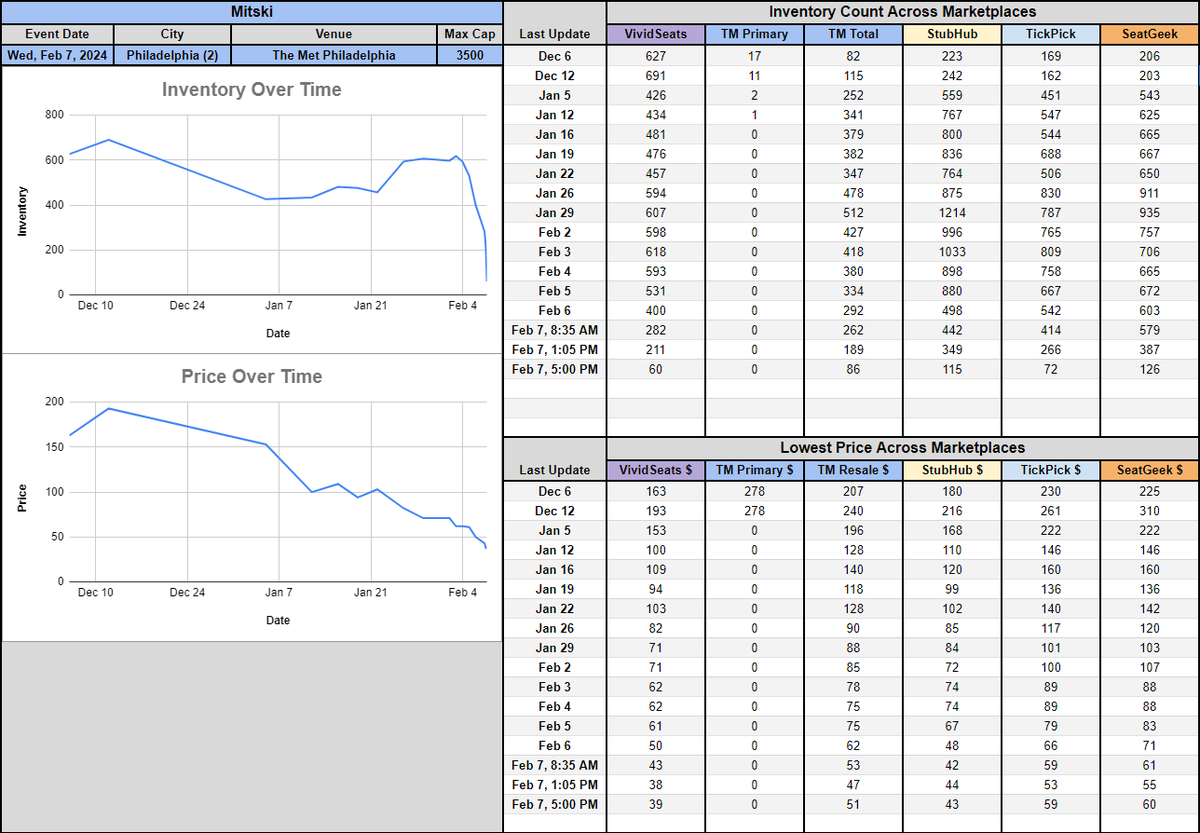Click Feb 7, 1:05 PM label in price table

click(554, 785)
